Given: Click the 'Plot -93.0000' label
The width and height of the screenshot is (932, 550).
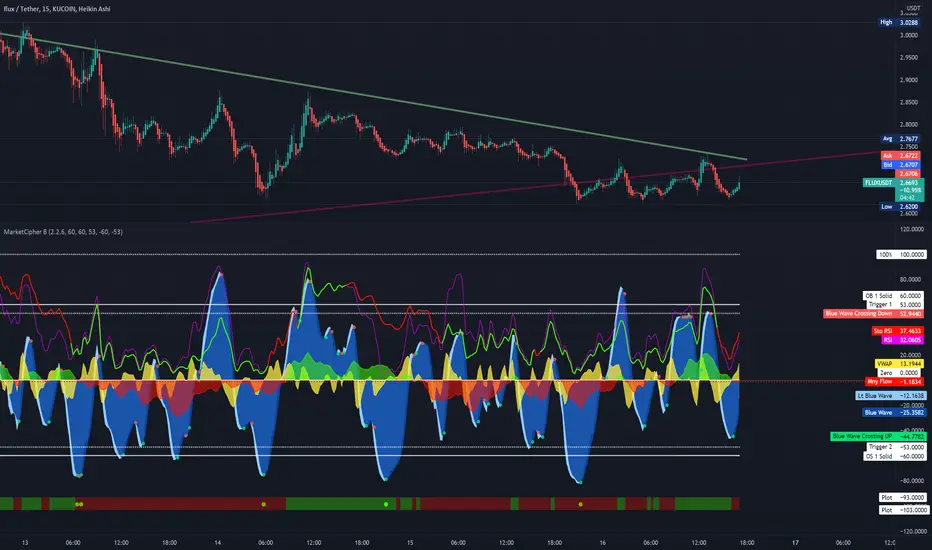Looking at the screenshot, I should click(x=903, y=497).
